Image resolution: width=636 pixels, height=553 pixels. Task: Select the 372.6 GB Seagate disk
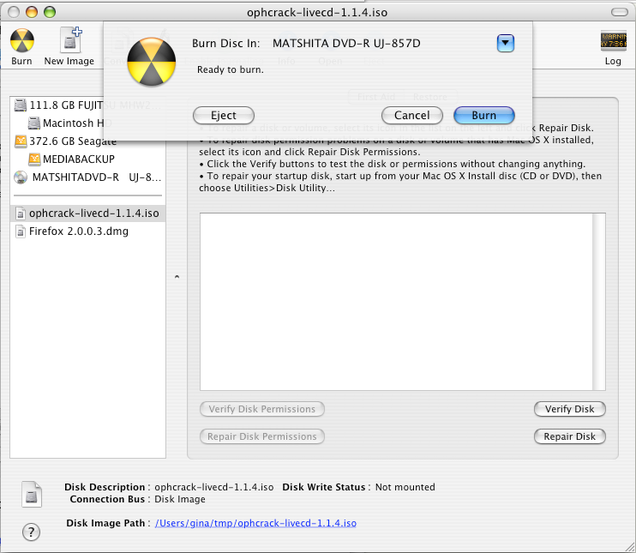pos(88,141)
